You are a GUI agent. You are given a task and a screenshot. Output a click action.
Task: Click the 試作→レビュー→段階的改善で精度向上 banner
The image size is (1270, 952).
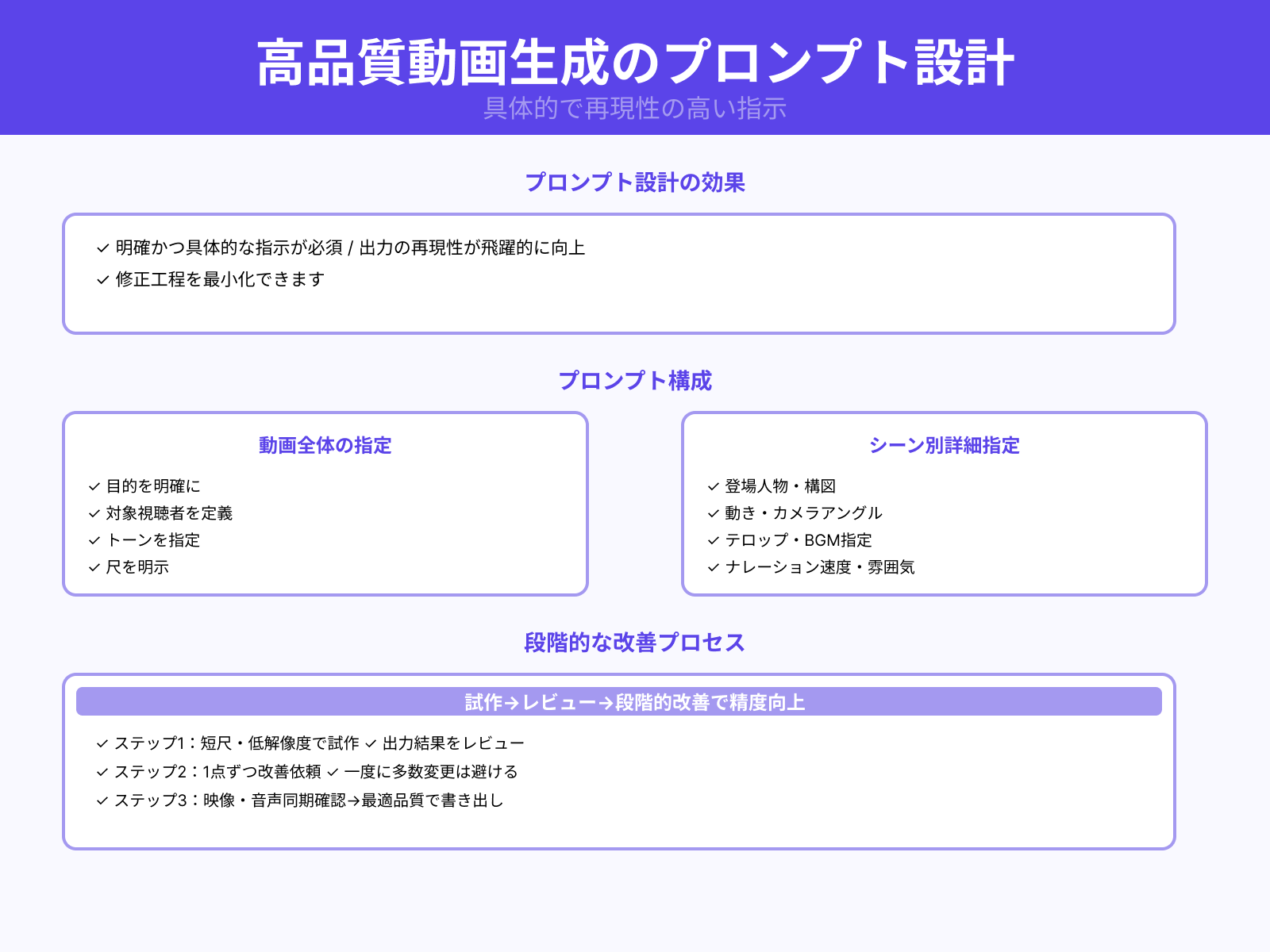(633, 702)
